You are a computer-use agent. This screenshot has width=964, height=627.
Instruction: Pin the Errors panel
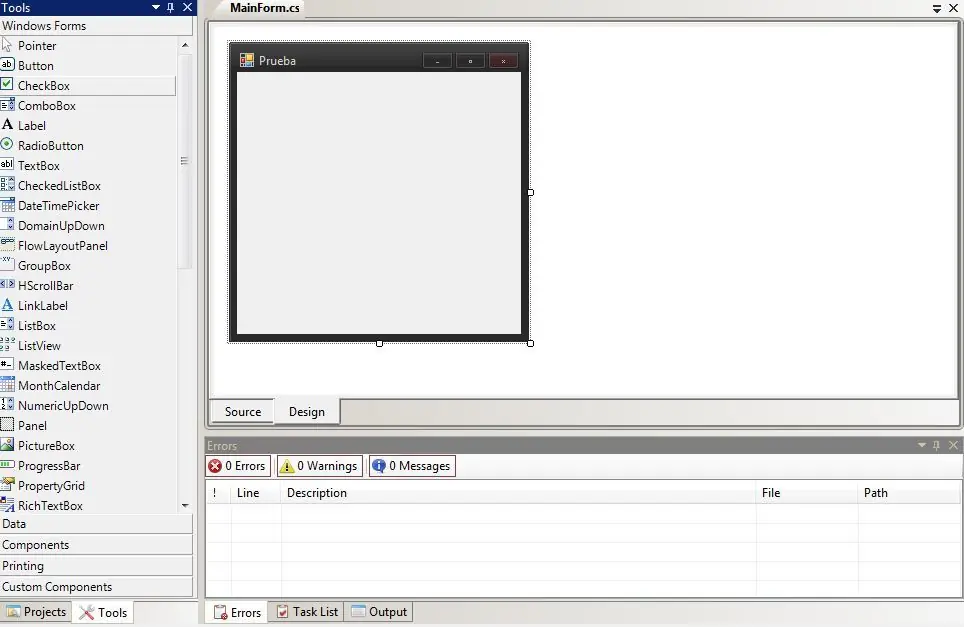[x=937, y=445]
